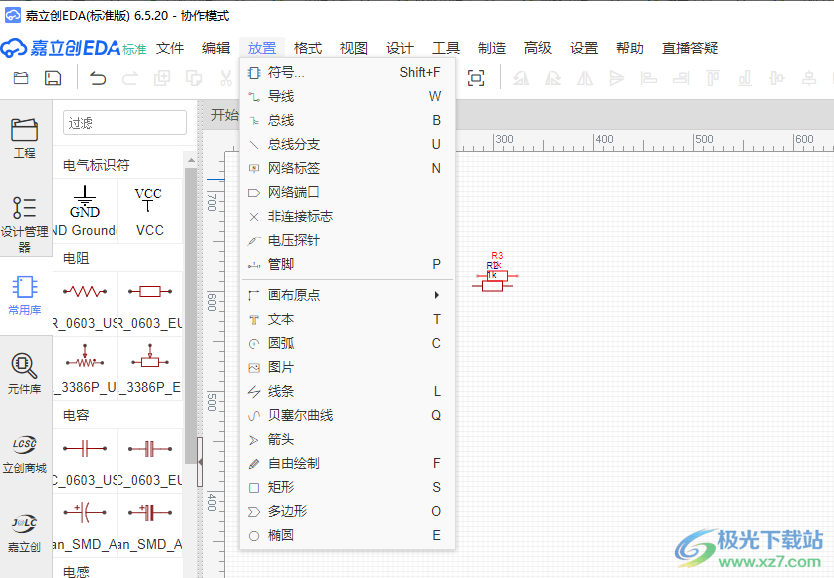834x578 pixels.
Task: Choose 线条 line menu item
Action: [x=347, y=391]
